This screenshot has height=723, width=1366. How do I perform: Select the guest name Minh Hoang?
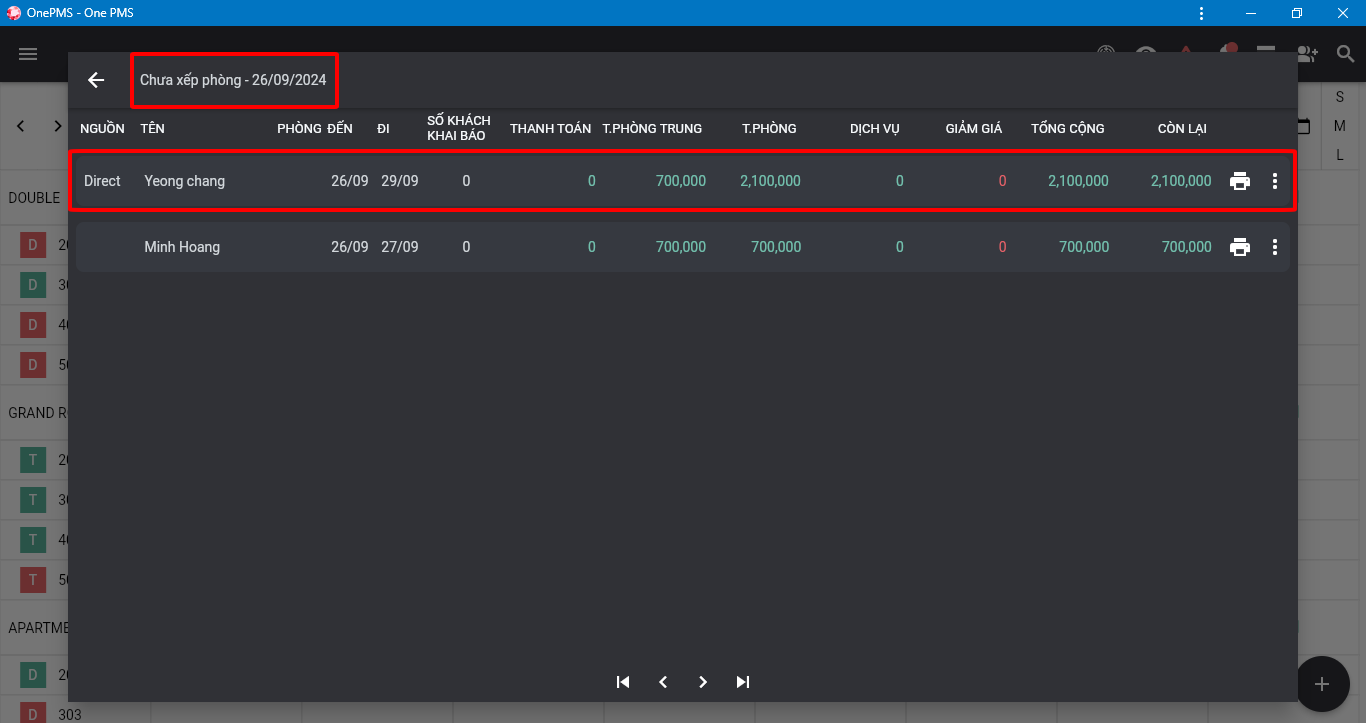182,247
